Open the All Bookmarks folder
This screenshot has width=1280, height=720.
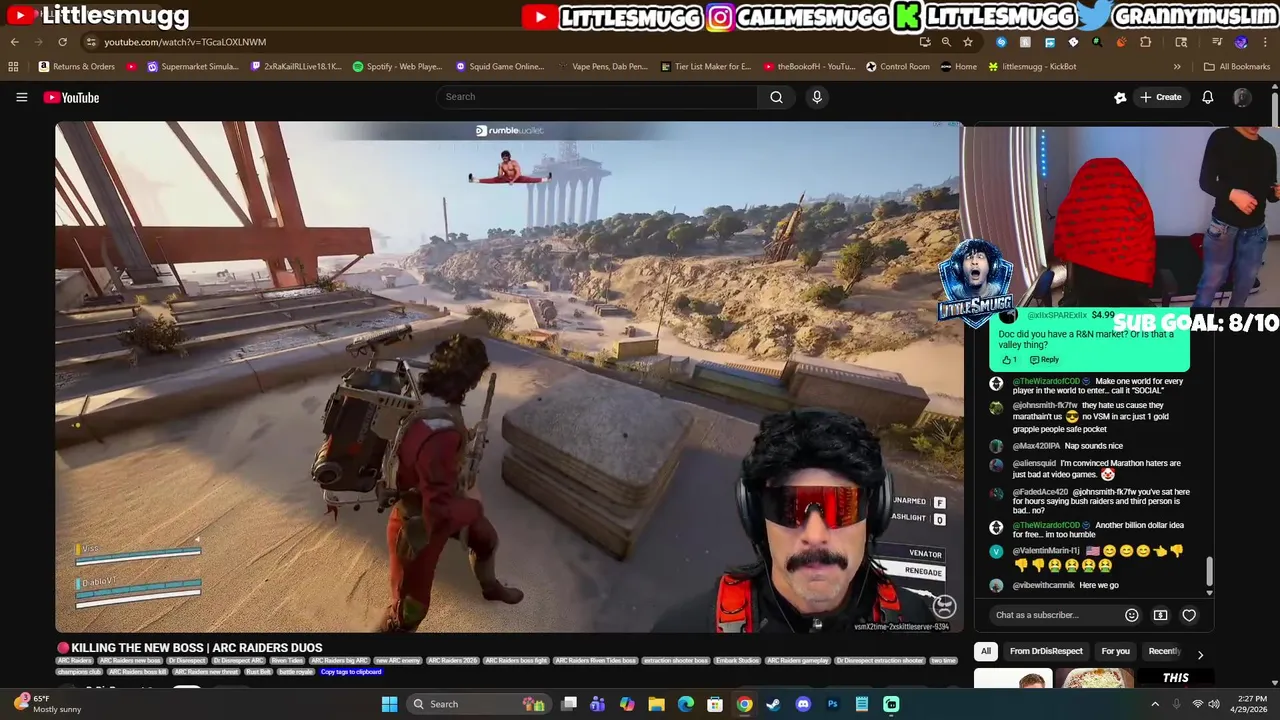[1237, 67]
